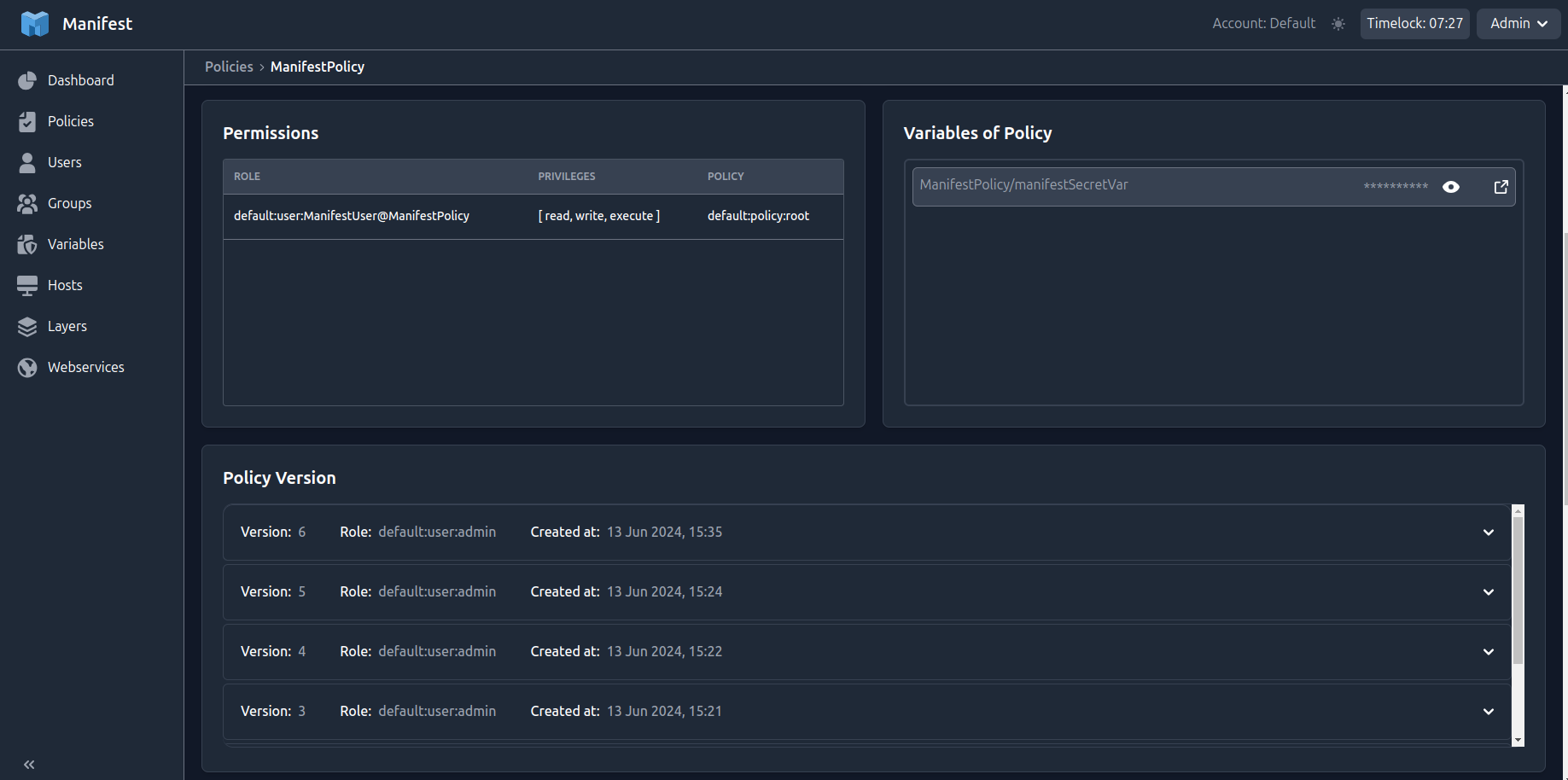The image size is (1568, 780).
Task: Click the Version 5 row timestamp 15:24
Action: point(664,592)
